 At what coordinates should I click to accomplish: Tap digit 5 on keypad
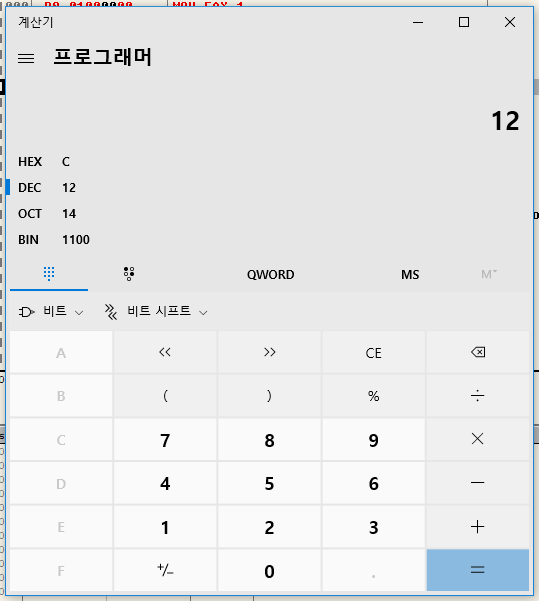[270, 483]
